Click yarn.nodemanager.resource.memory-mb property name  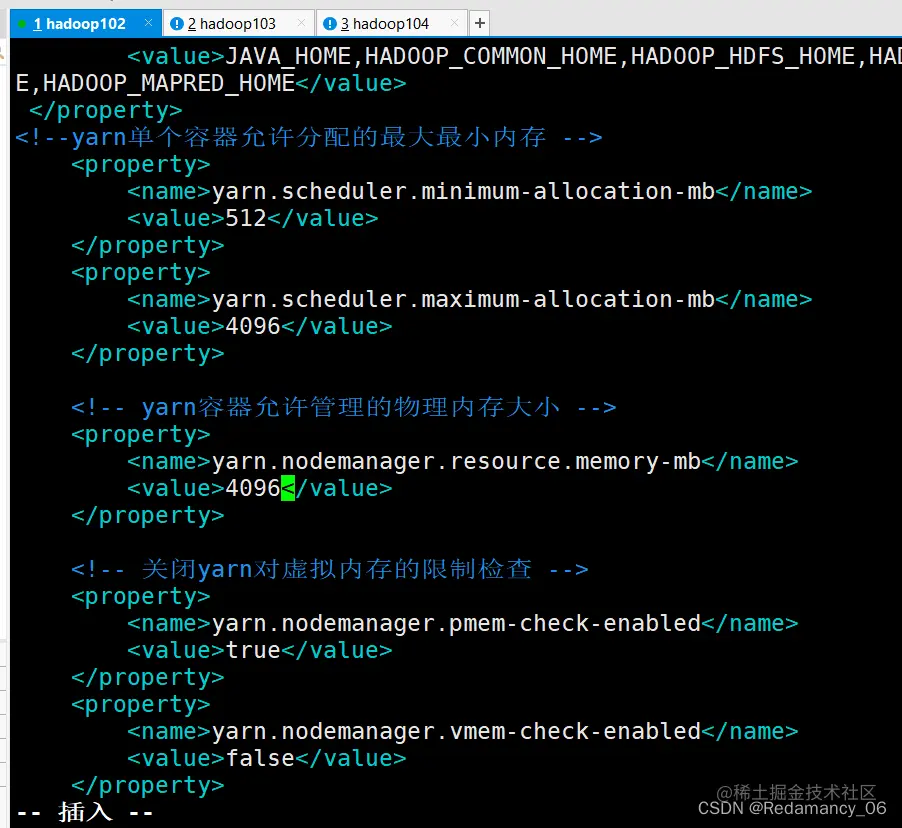point(457,462)
